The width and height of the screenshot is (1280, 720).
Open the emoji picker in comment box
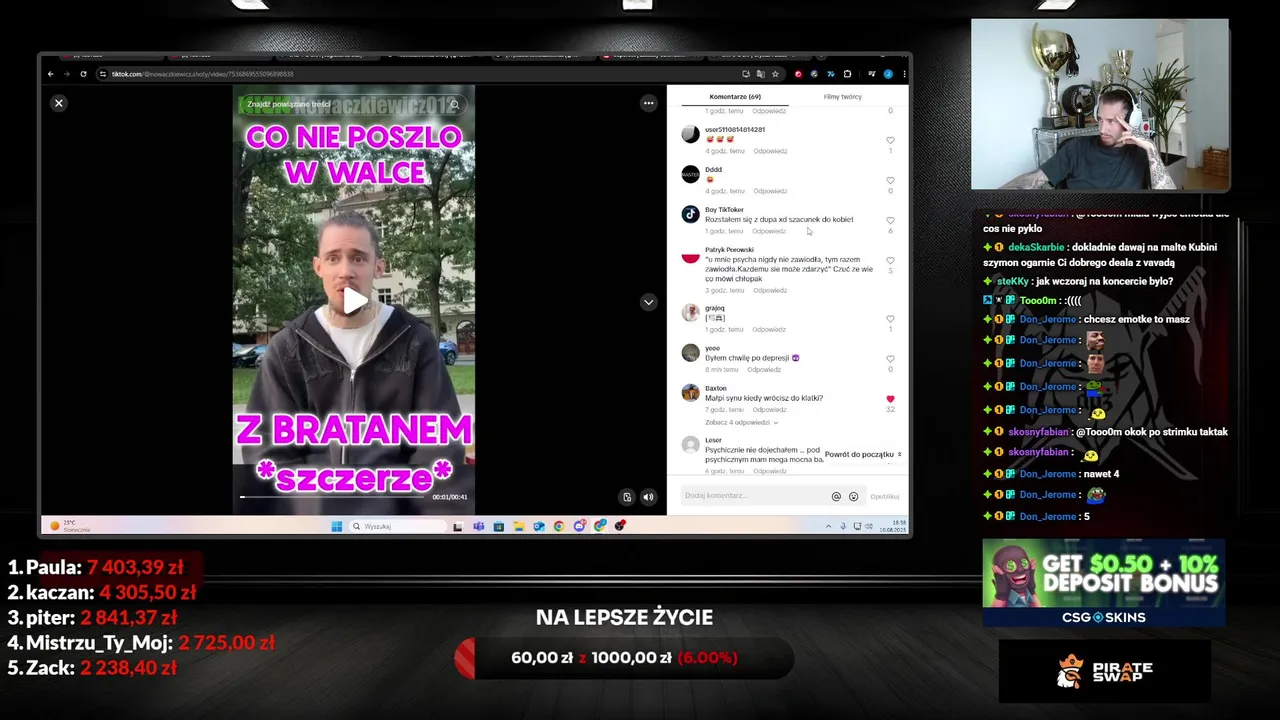(x=853, y=496)
